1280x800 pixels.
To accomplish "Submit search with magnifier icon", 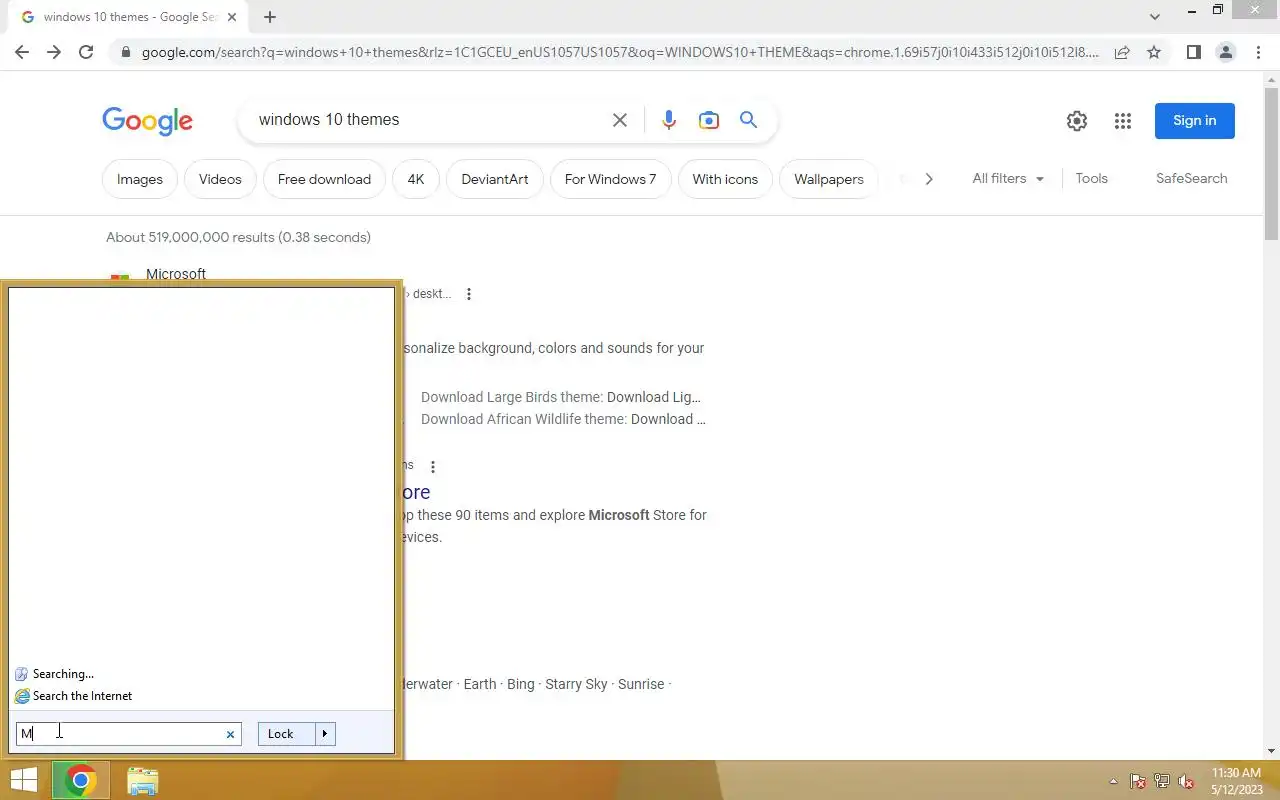I will point(748,120).
